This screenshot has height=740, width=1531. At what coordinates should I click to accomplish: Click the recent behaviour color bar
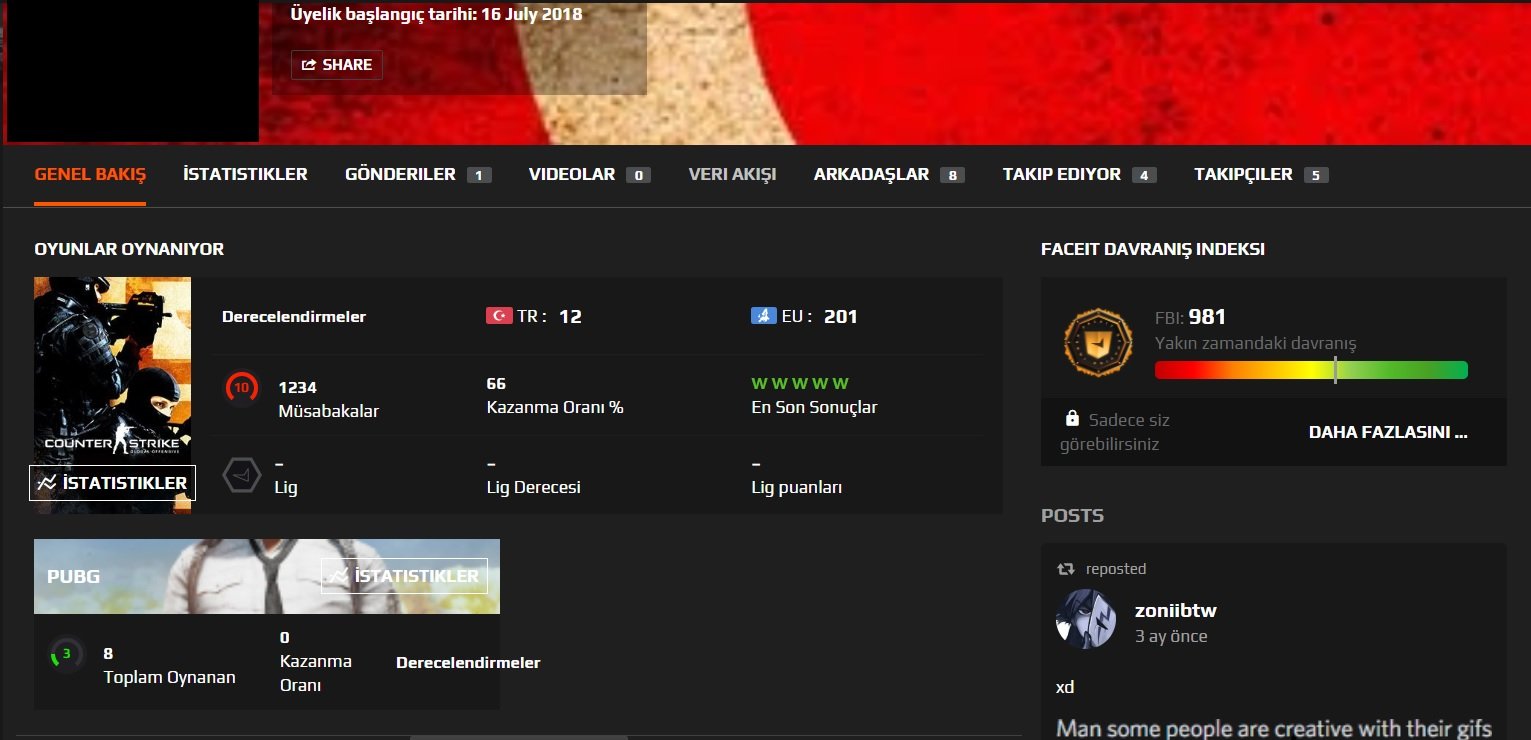(x=1311, y=370)
